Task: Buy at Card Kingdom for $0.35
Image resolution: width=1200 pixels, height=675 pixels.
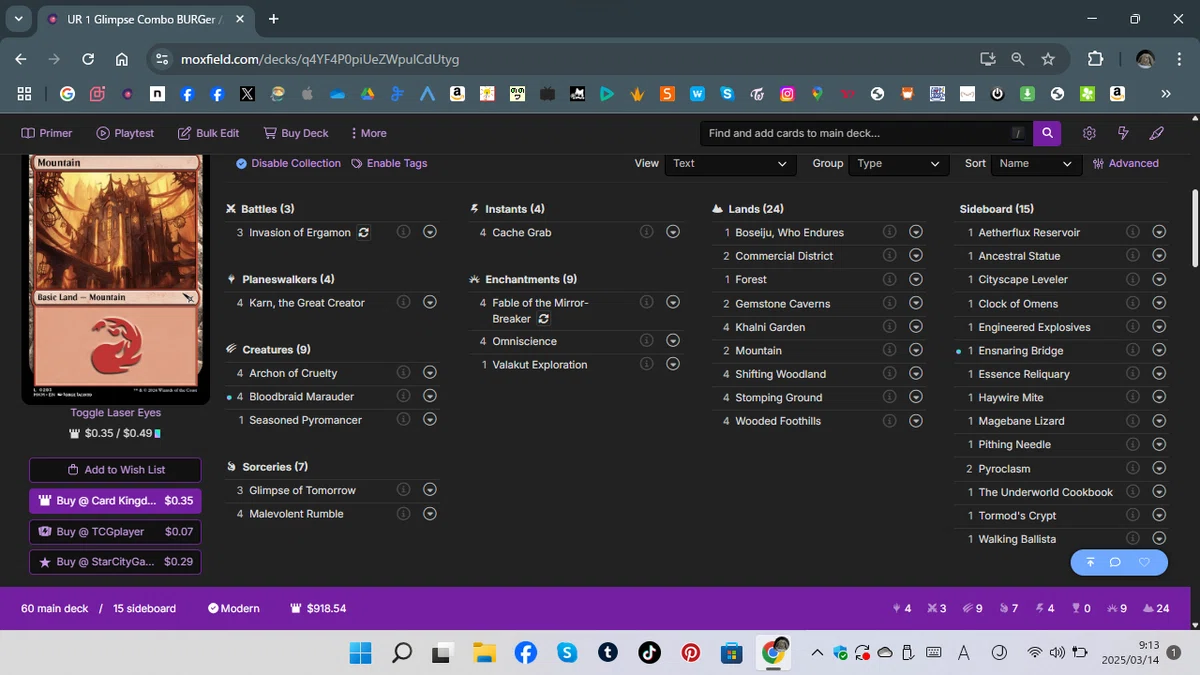Action: click(x=115, y=501)
